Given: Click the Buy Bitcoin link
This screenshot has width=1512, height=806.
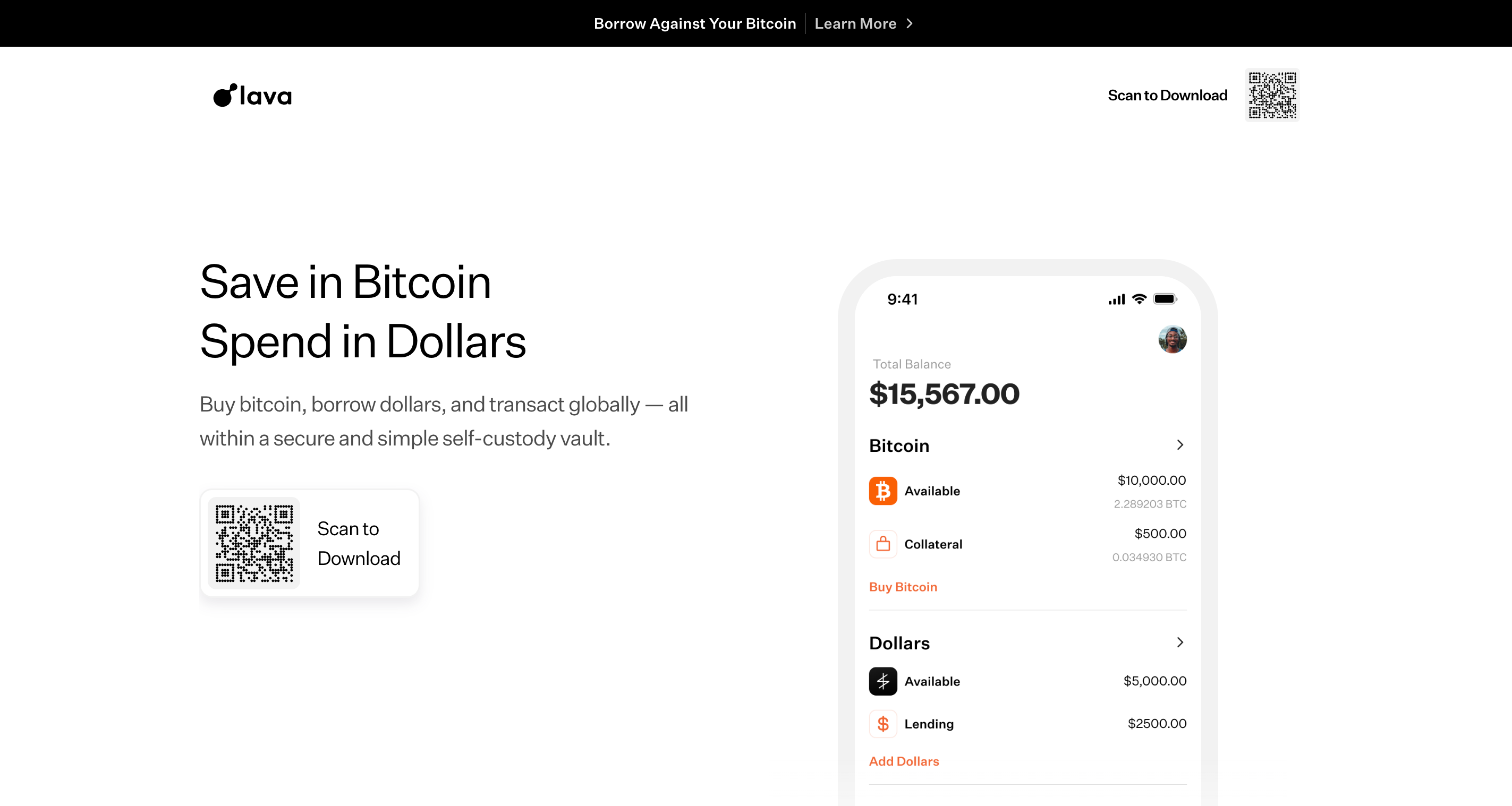Looking at the screenshot, I should pos(903,587).
